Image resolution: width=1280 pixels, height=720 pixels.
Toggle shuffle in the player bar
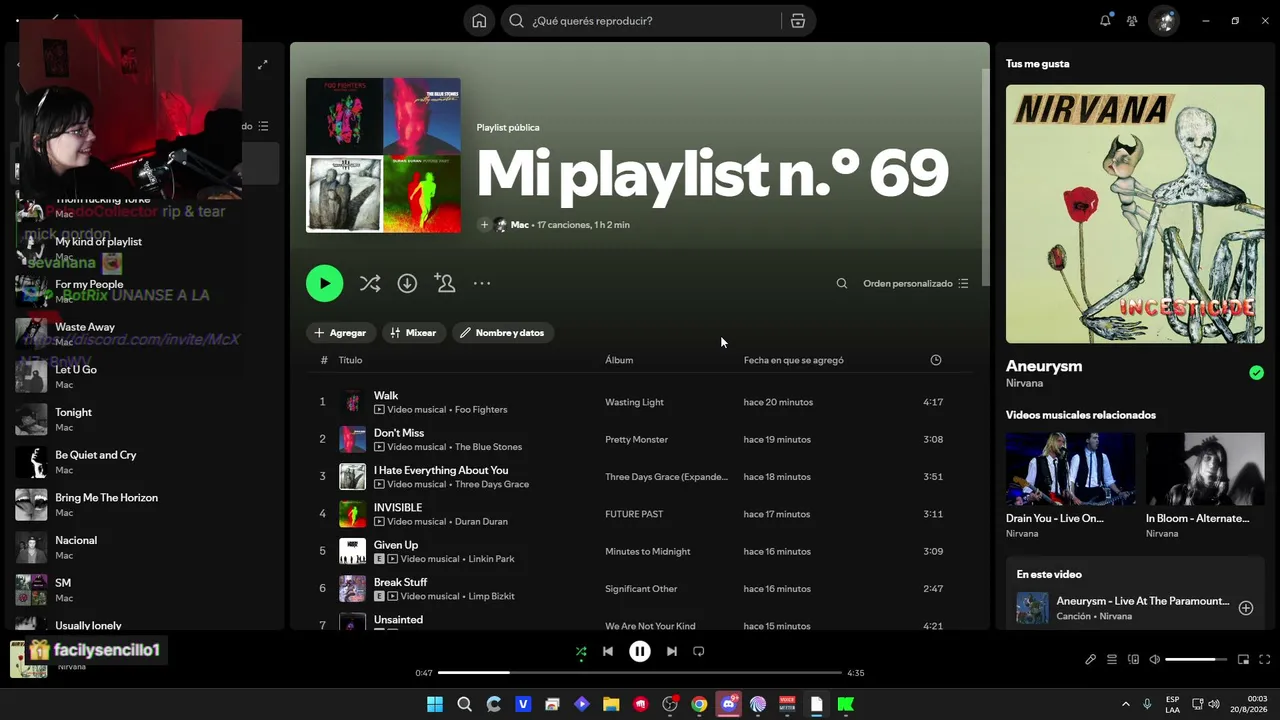pos(581,652)
